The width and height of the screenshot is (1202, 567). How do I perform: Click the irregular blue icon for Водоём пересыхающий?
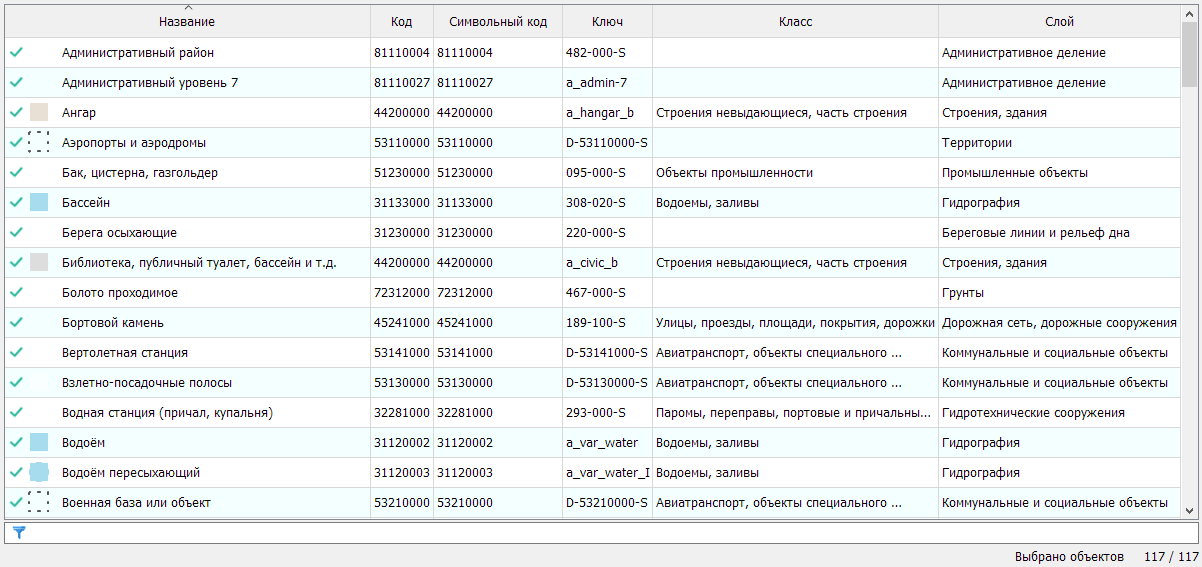click(x=39, y=473)
